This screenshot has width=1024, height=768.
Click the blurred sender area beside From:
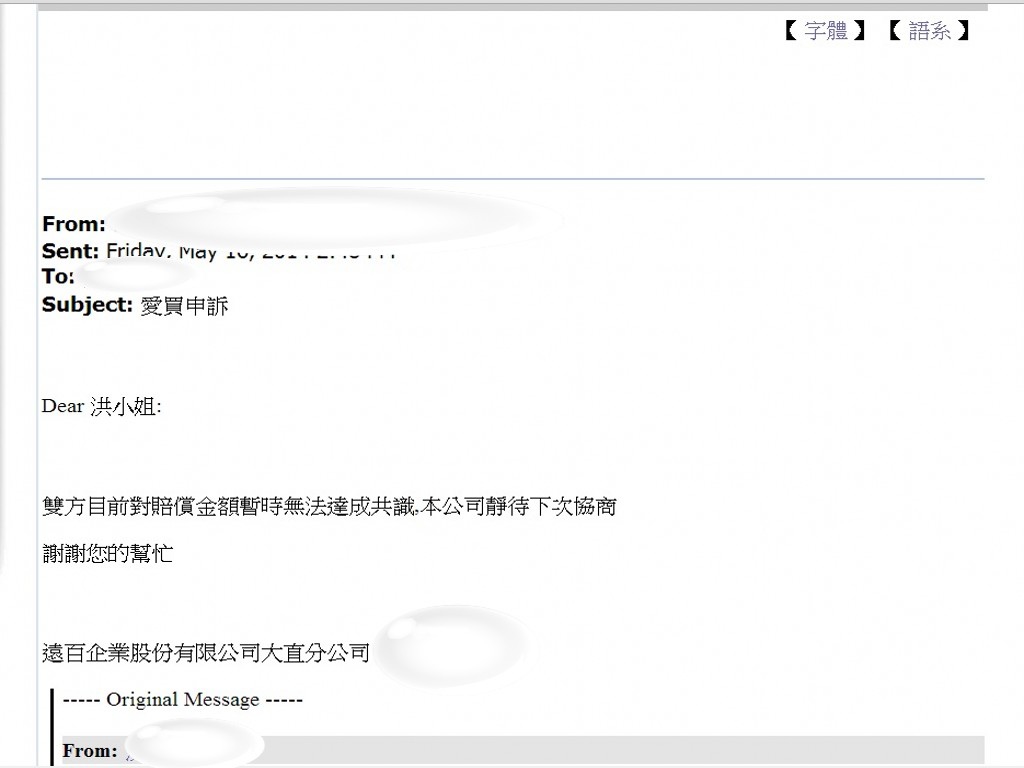coord(333,219)
